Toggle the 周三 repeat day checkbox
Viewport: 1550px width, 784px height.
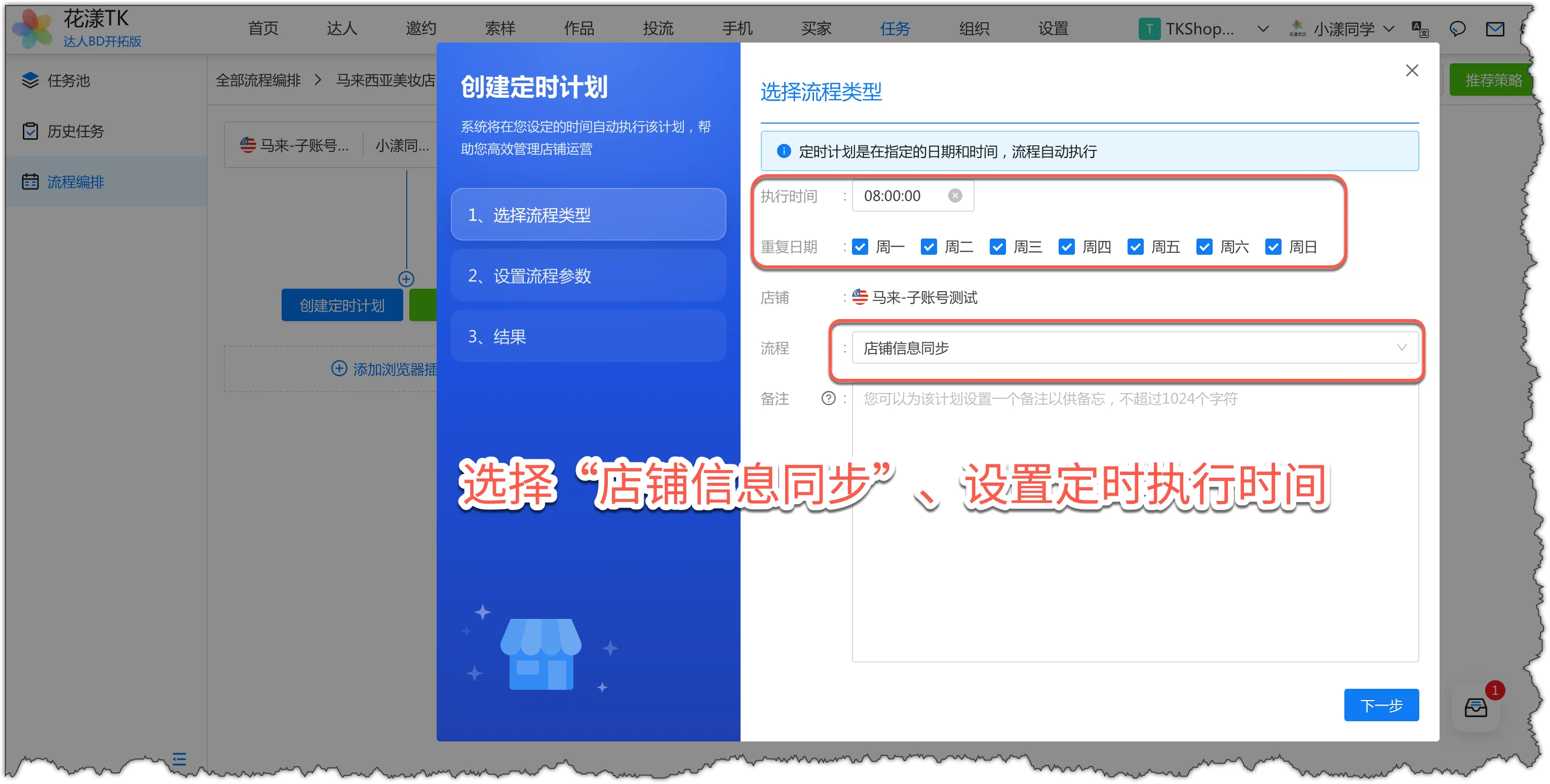[998, 247]
